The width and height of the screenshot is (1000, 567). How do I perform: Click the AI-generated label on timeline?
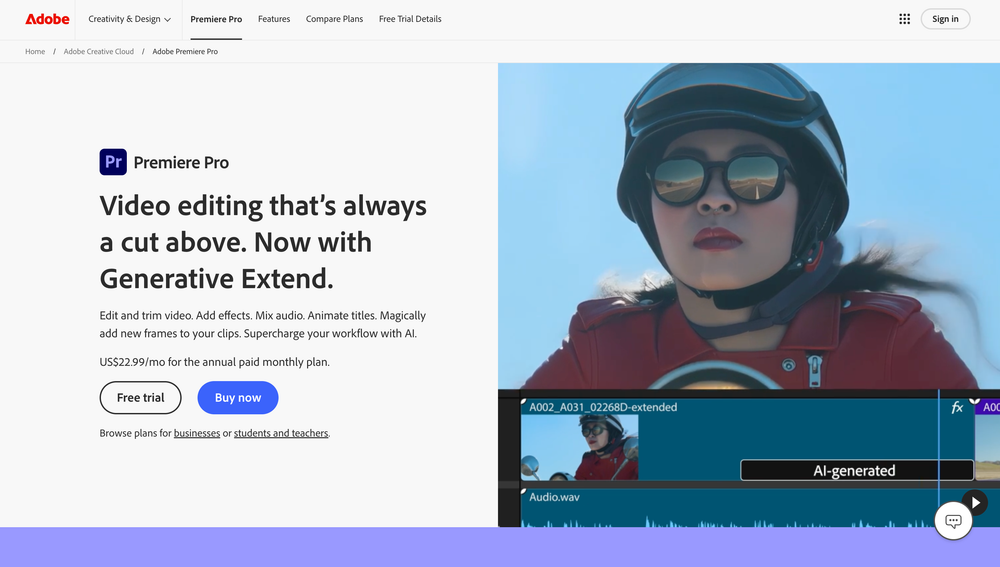(857, 470)
